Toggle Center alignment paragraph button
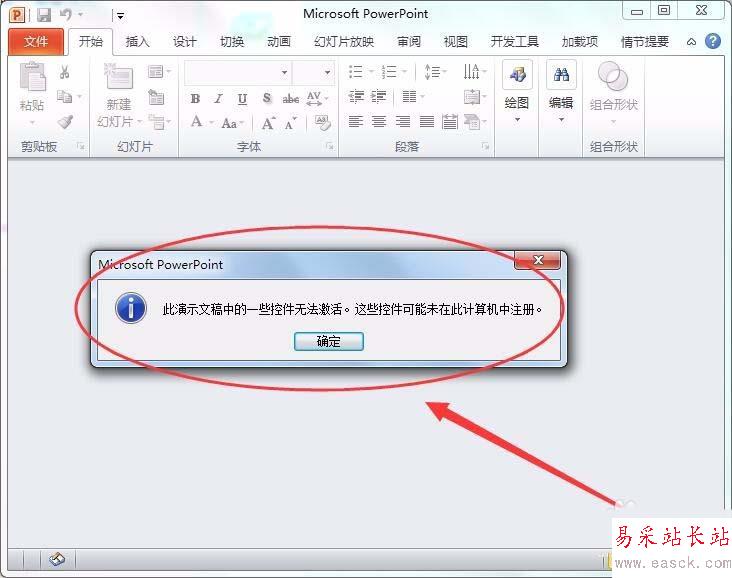Viewport: 732px width, 578px height. pos(379,122)
